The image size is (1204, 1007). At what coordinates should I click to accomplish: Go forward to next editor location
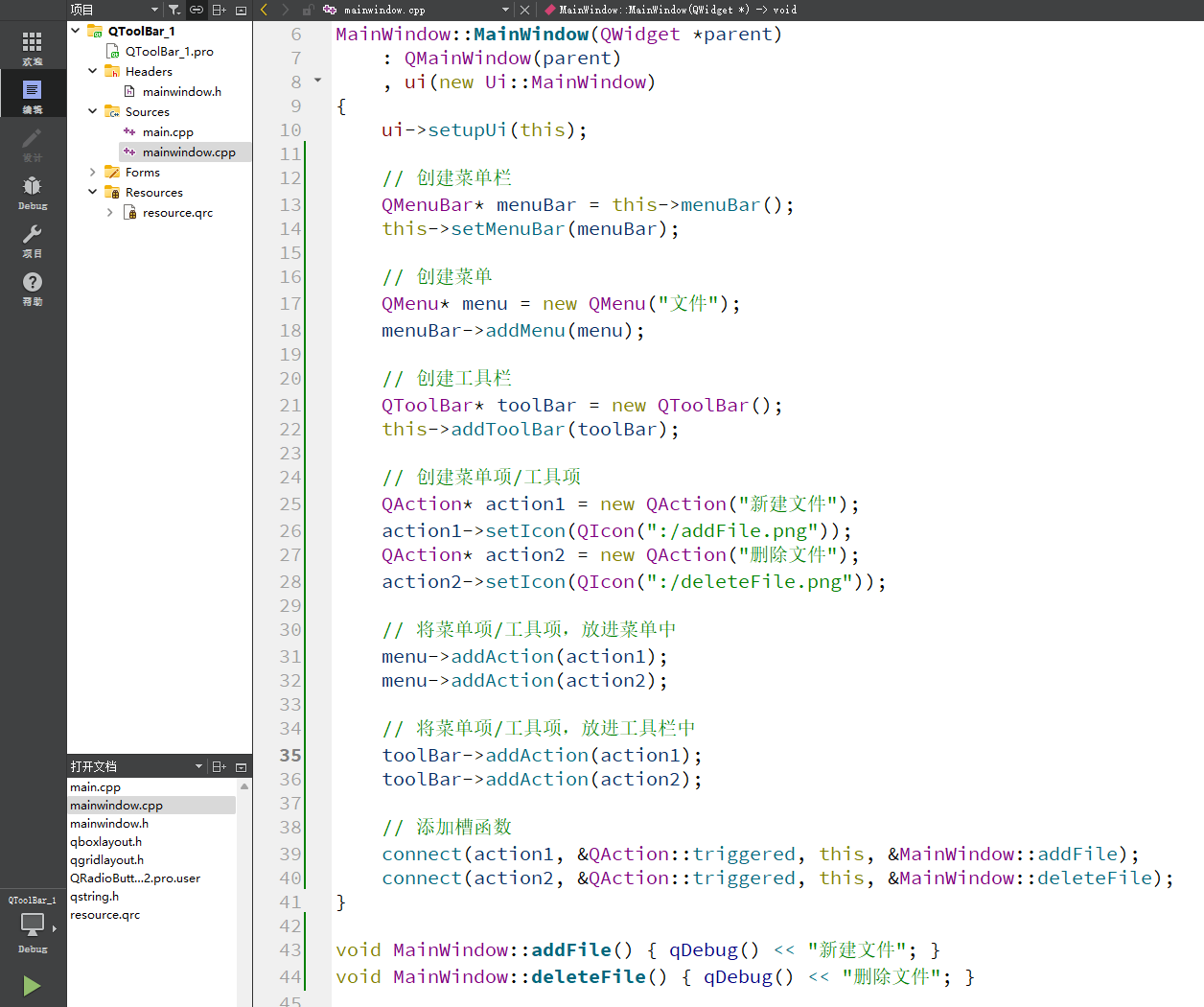pyautogui.click(x=285, y=10)
